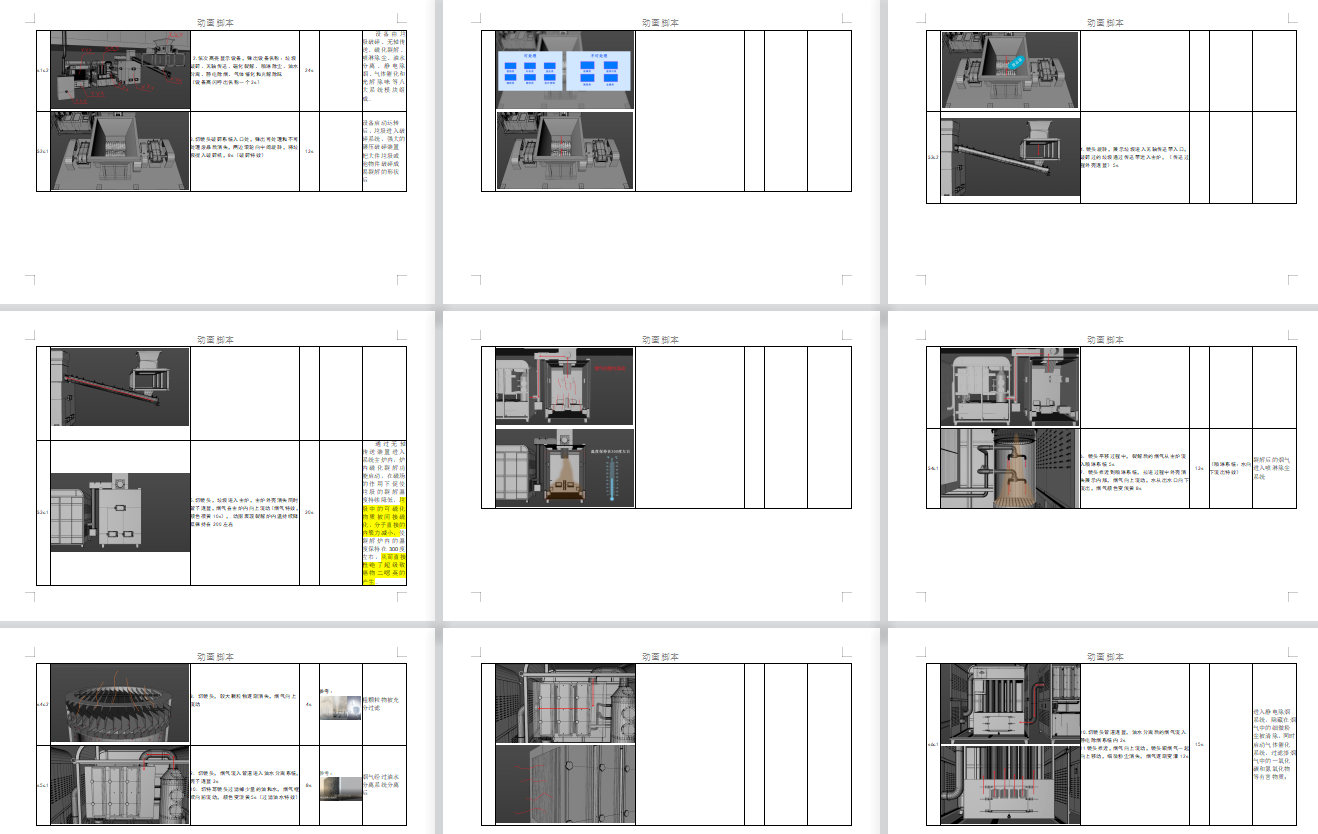Screen dimensions: 1318x834
Task: Click the '4s' duration cell
Action: tap(309, 704)
